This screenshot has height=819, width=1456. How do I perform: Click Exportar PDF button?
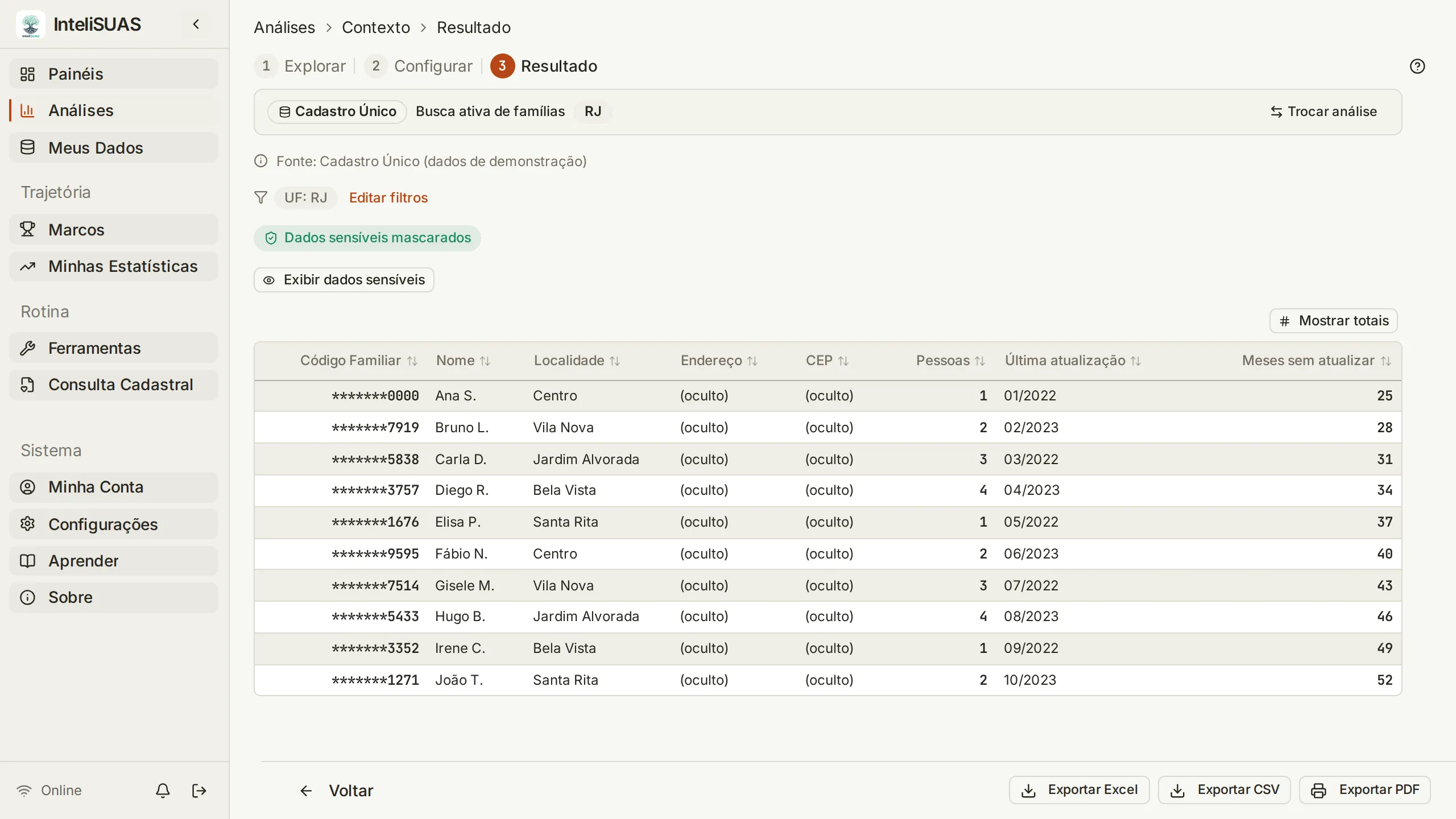pos(1365,790)
